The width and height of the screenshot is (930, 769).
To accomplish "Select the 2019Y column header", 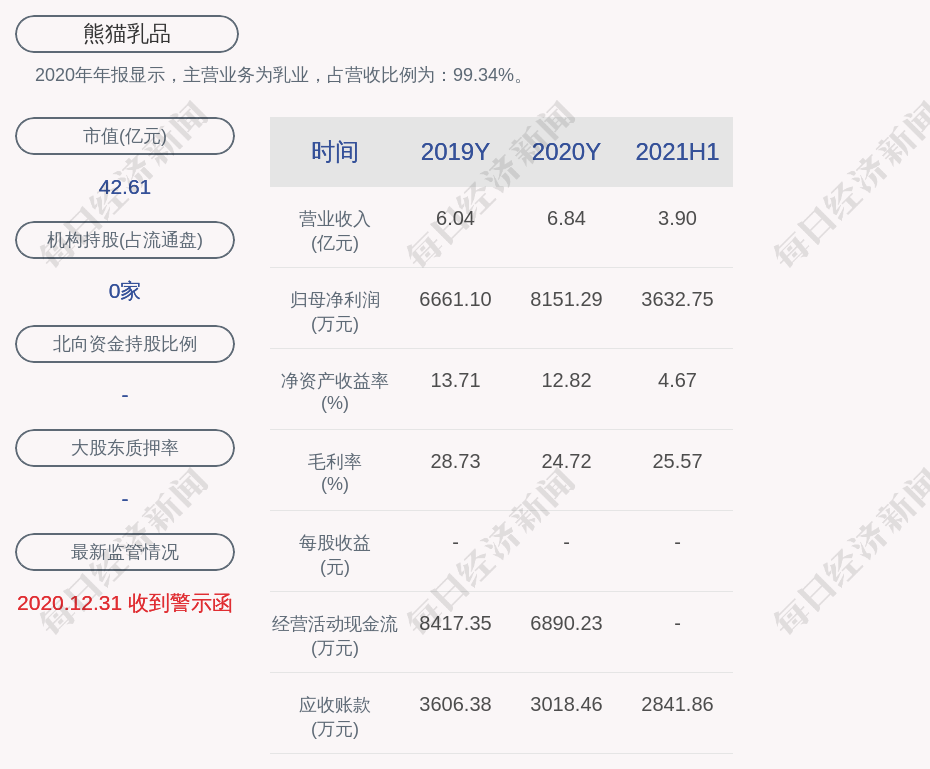I will point(455,152).
